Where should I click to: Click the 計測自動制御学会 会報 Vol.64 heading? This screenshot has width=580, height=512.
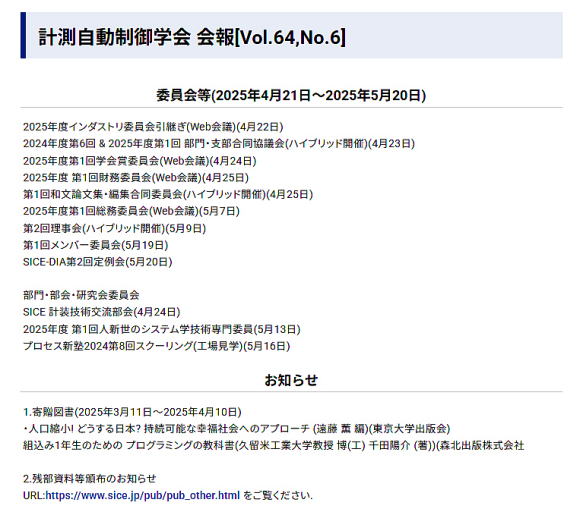(192, 37)
